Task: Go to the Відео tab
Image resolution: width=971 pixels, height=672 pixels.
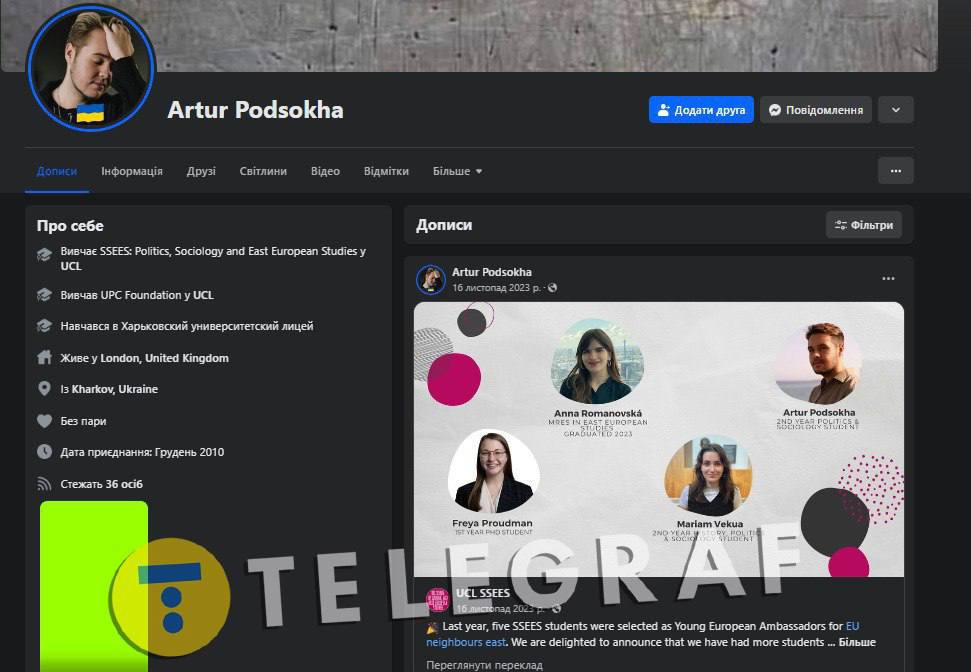Action: 325,171
